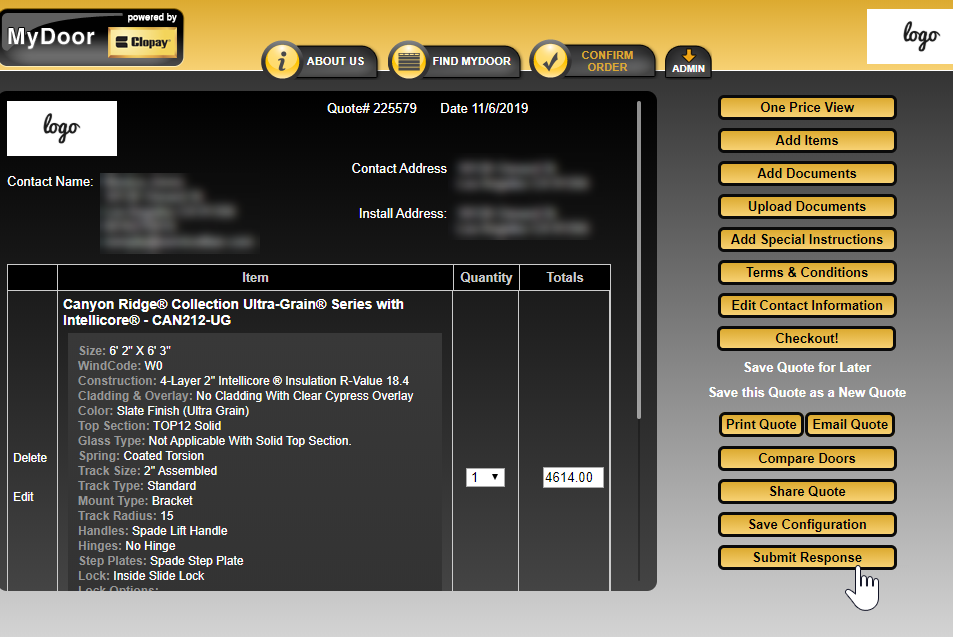Switch to One Price View
953x637 pixels.
(x=807, y=108)
